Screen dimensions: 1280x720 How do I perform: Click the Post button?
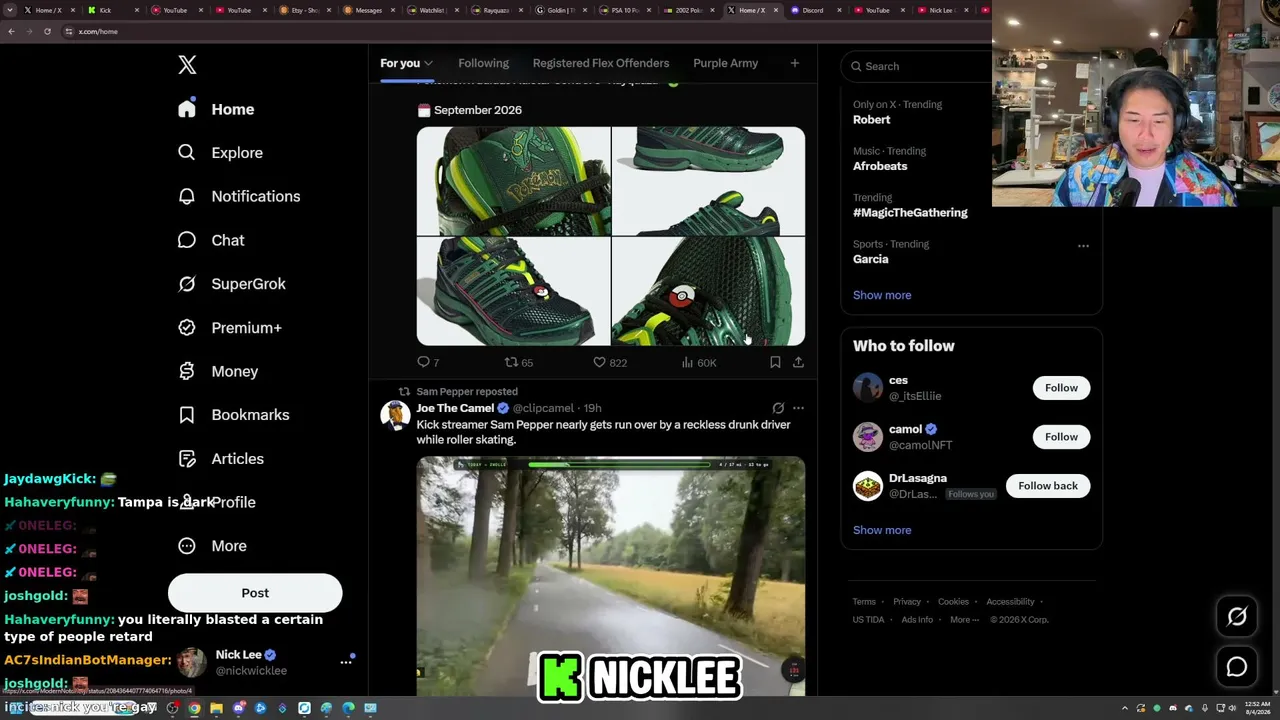(255, 593)
